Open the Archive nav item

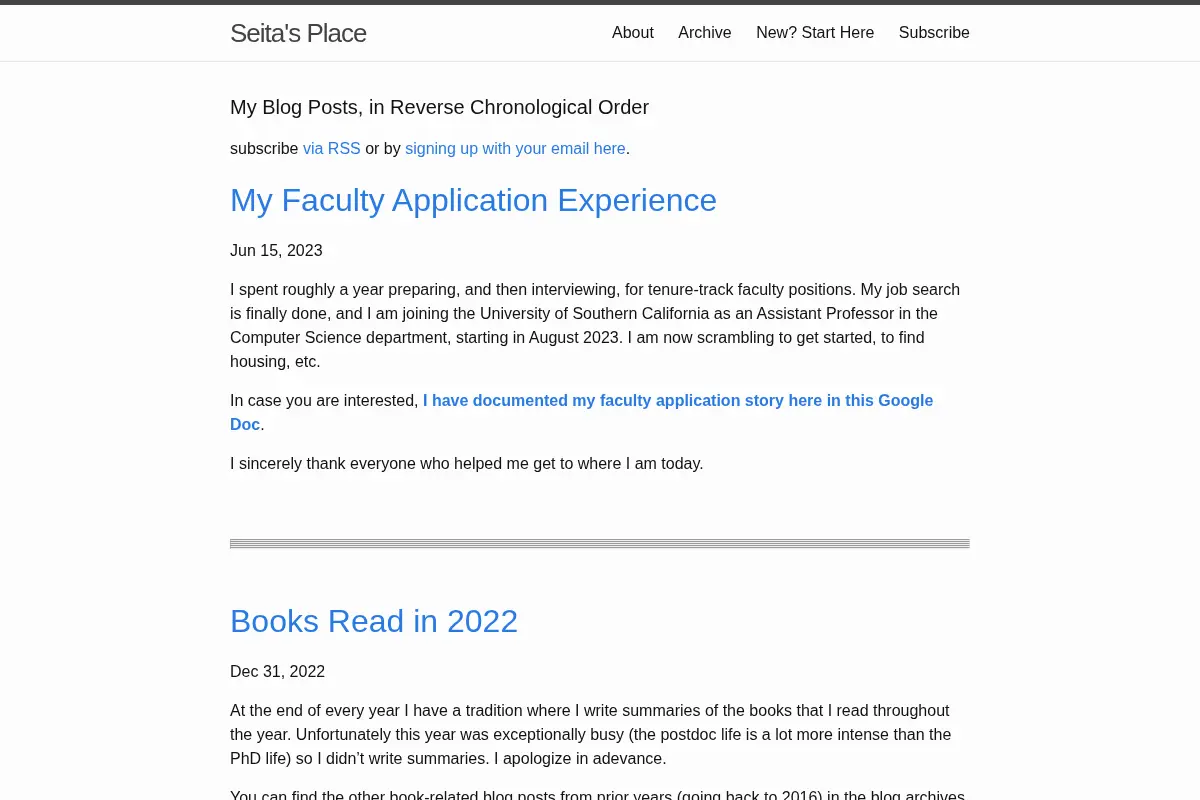[705, 33]
